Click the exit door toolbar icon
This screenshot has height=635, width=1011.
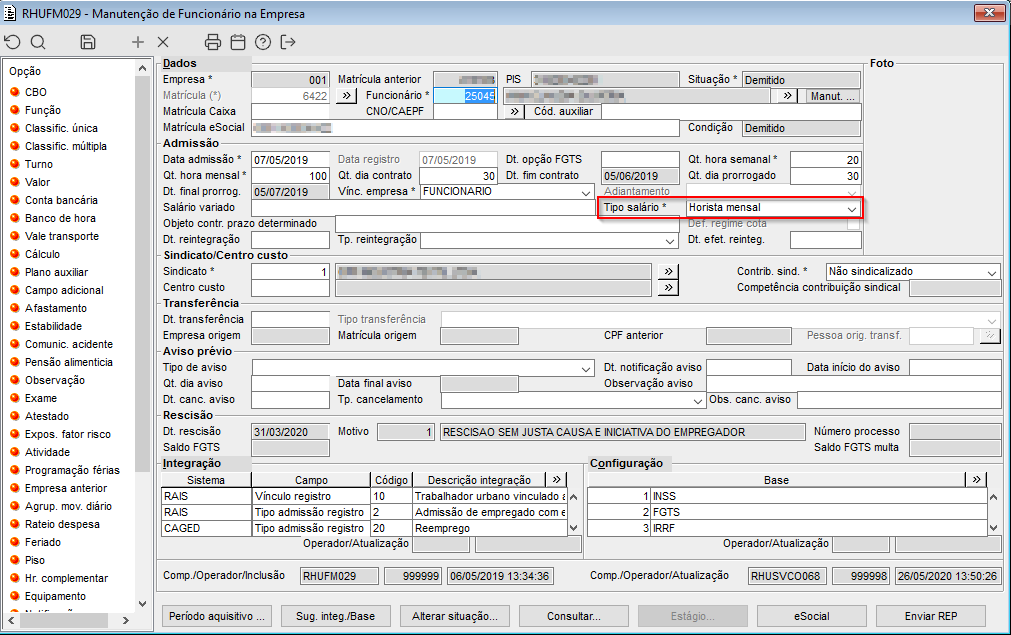click(288, 43)
